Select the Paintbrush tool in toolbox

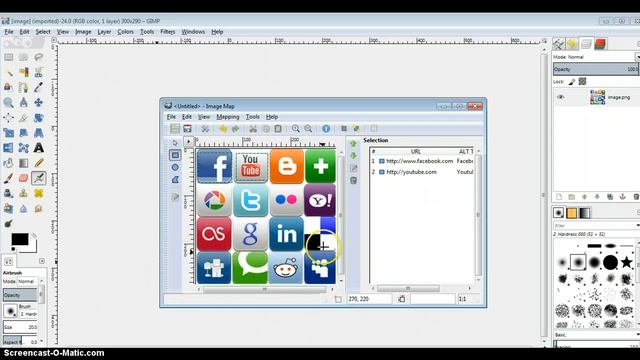point(9,178)
